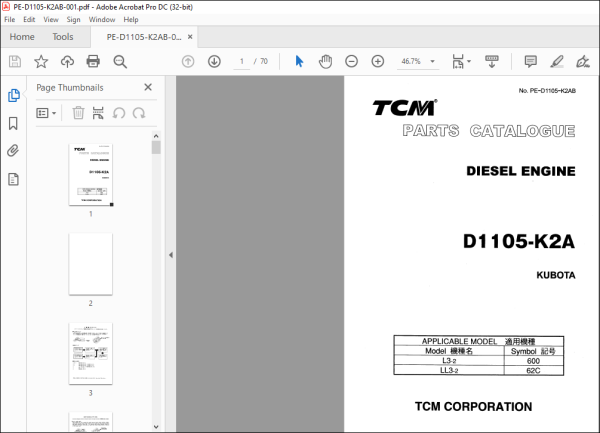Viewport: 600px width, 433px height.
Task: Close the Page Thumbnails panel
Action: (148, 87)
